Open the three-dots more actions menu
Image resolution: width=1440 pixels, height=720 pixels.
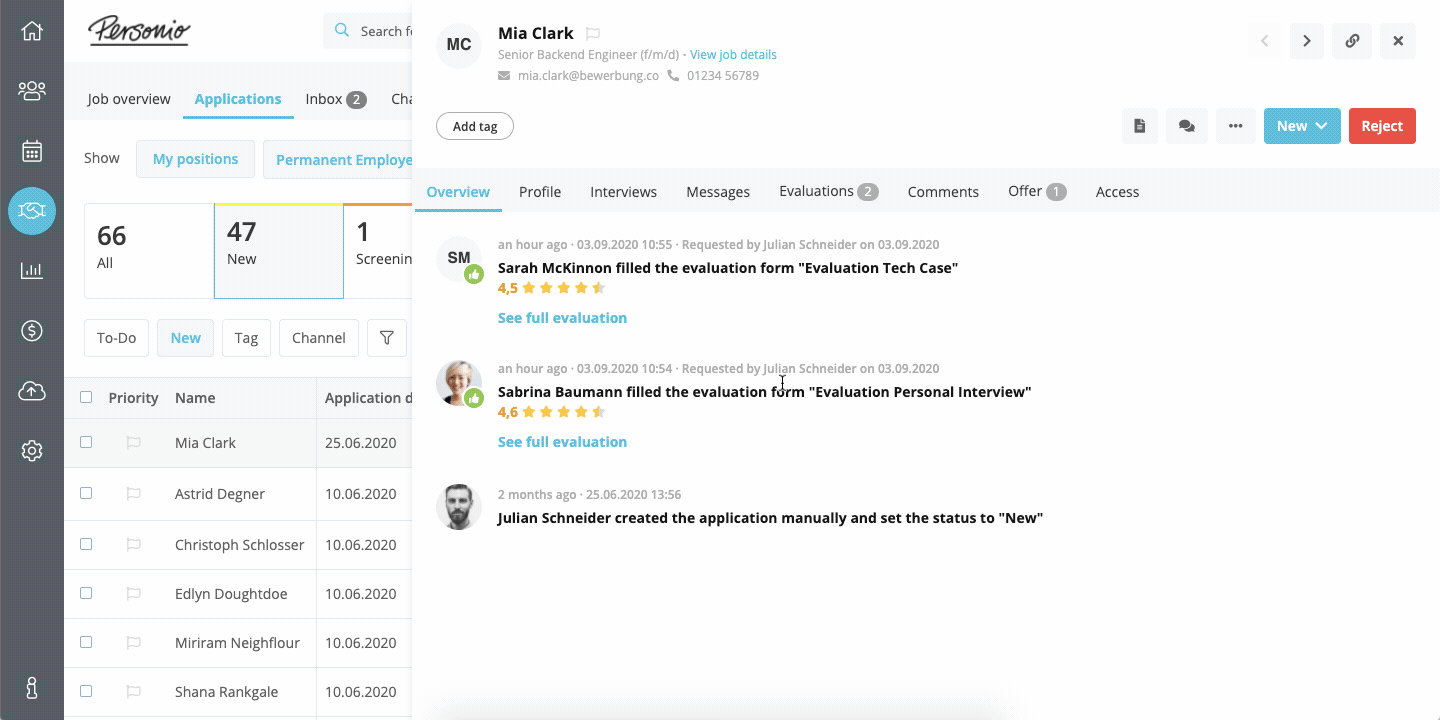point(1236,126)
